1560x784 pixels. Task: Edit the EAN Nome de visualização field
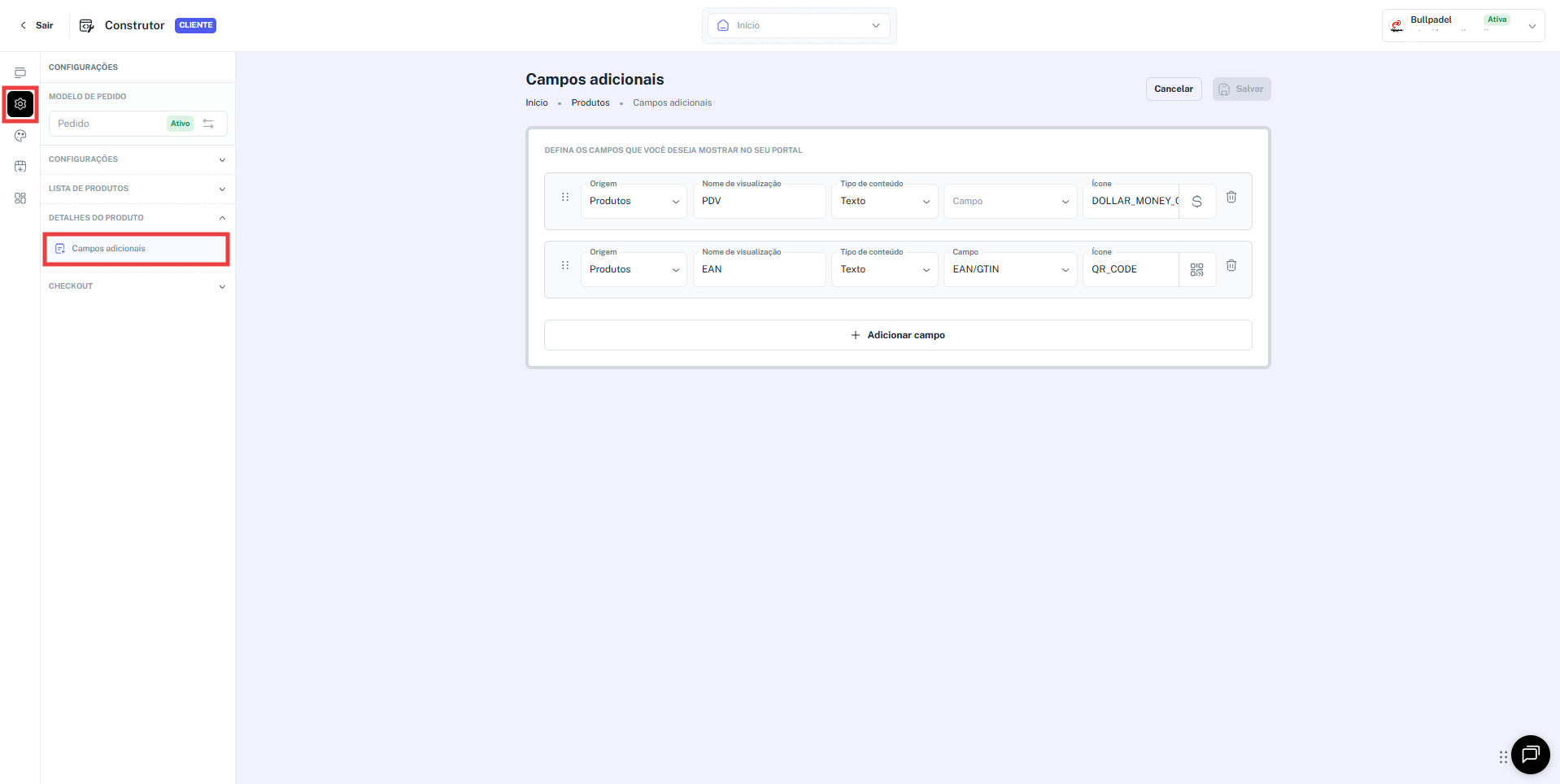tap(759, 269)
